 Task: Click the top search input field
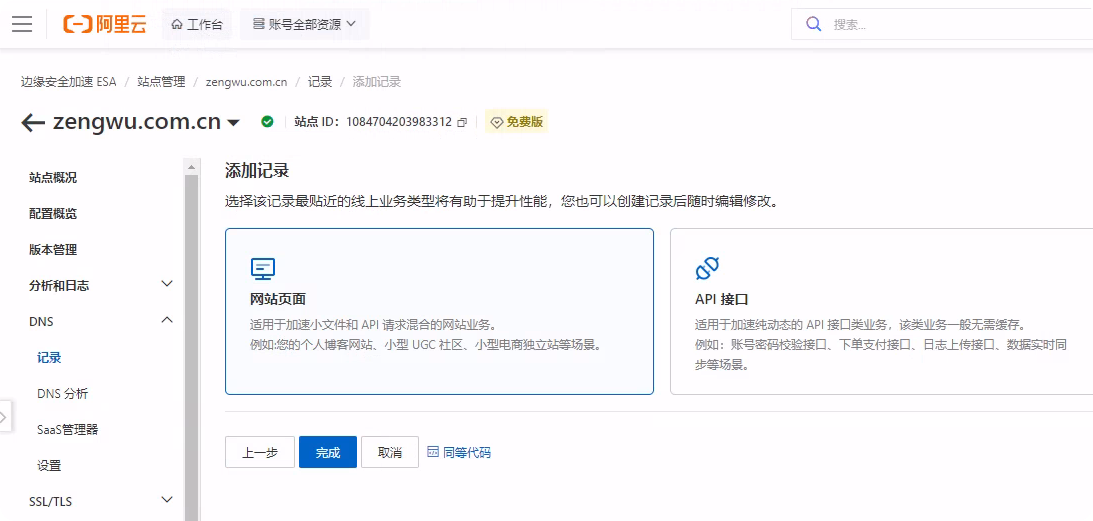click(950, 24)
